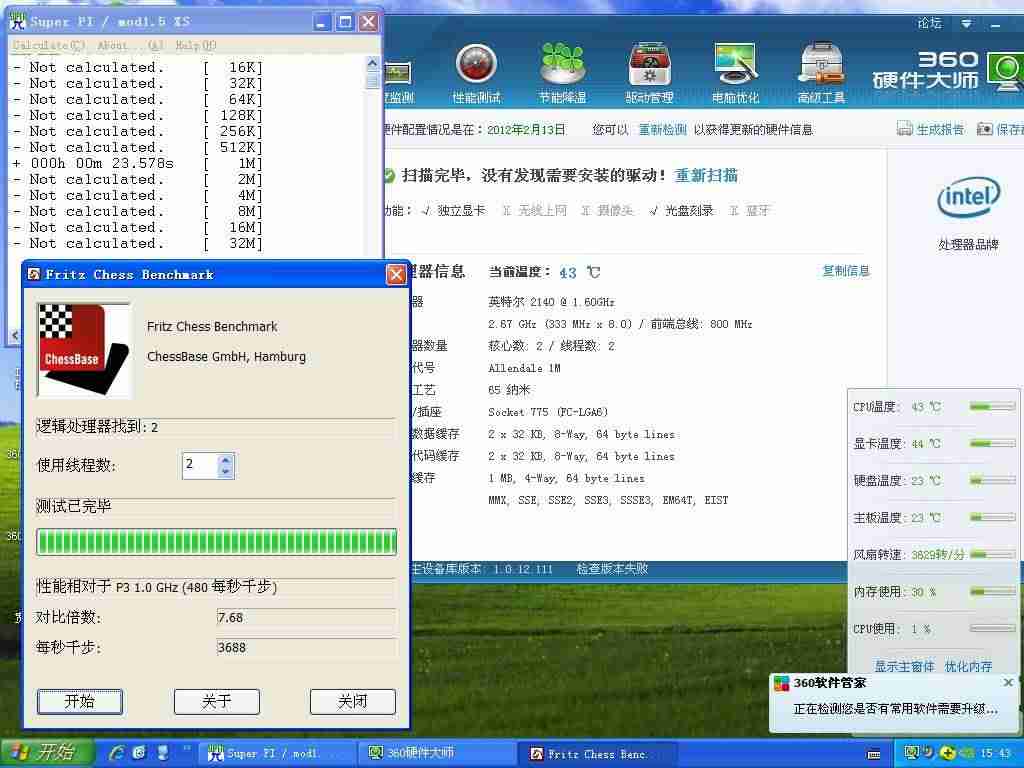Click the 每秒千步 field showing 3688
1024x768 pixels.
pos(306,647)
